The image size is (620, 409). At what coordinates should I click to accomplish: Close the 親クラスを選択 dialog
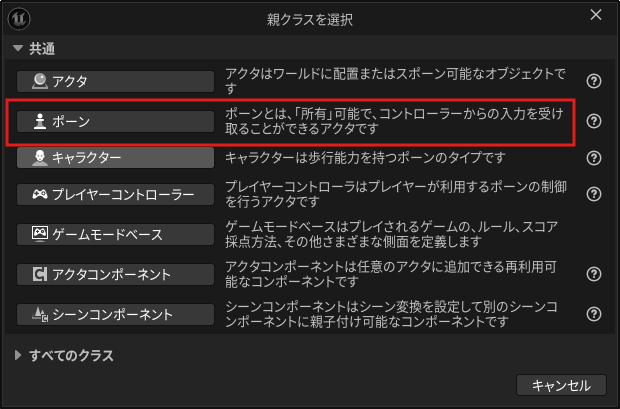596,15
